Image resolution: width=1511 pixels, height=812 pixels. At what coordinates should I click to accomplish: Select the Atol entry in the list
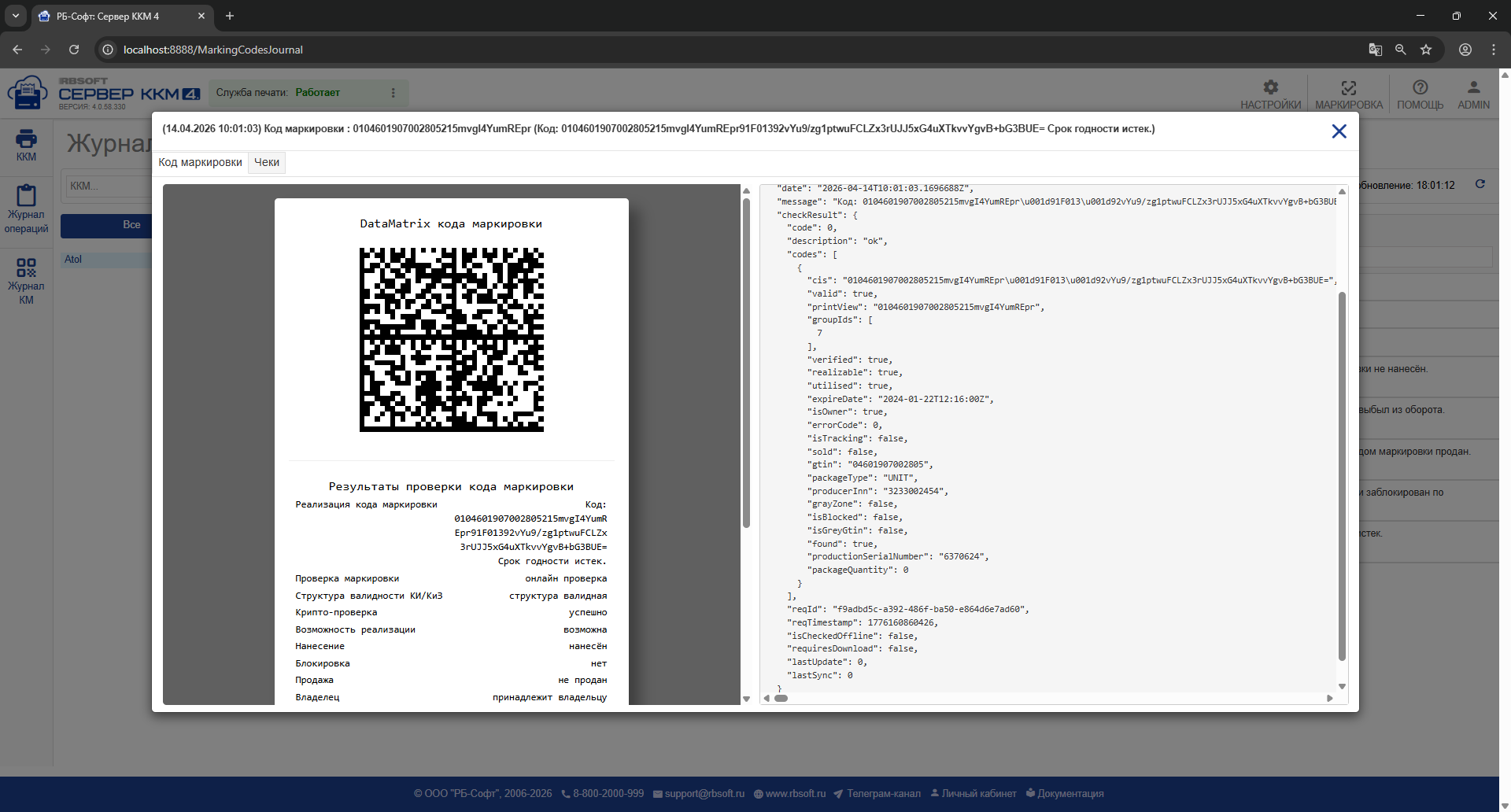106,259
